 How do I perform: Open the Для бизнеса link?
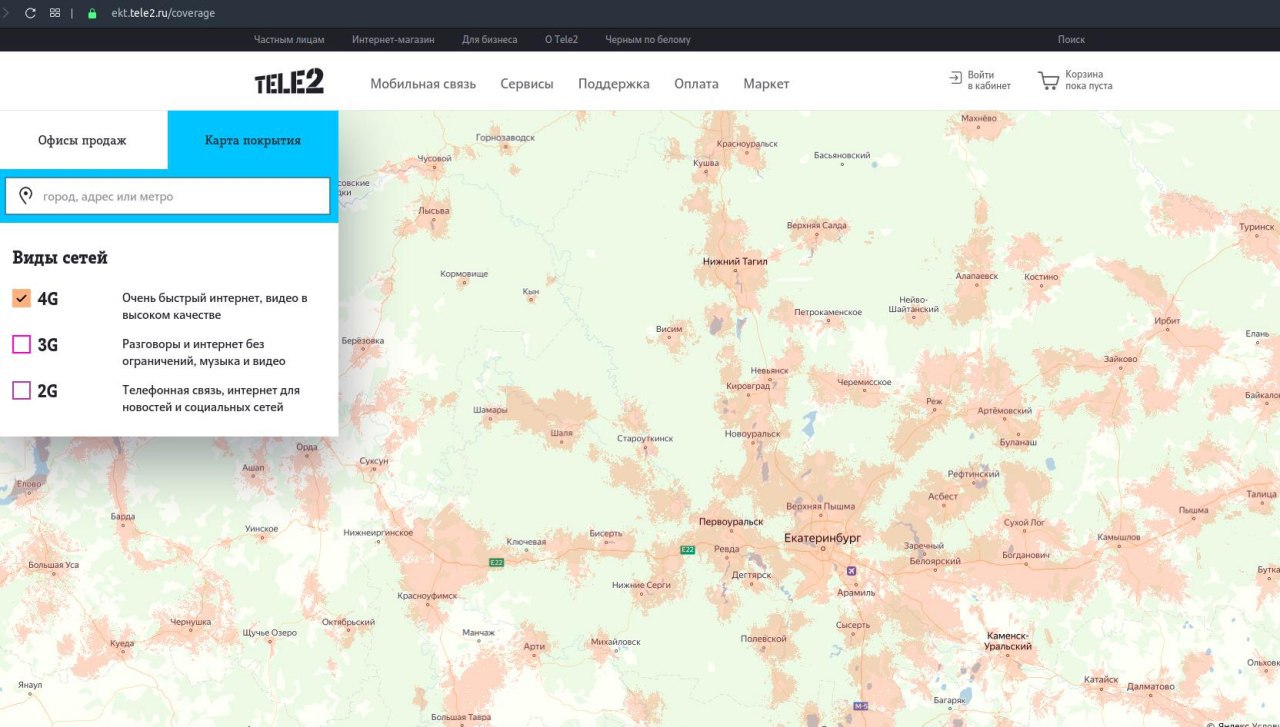tap(490, 40)
